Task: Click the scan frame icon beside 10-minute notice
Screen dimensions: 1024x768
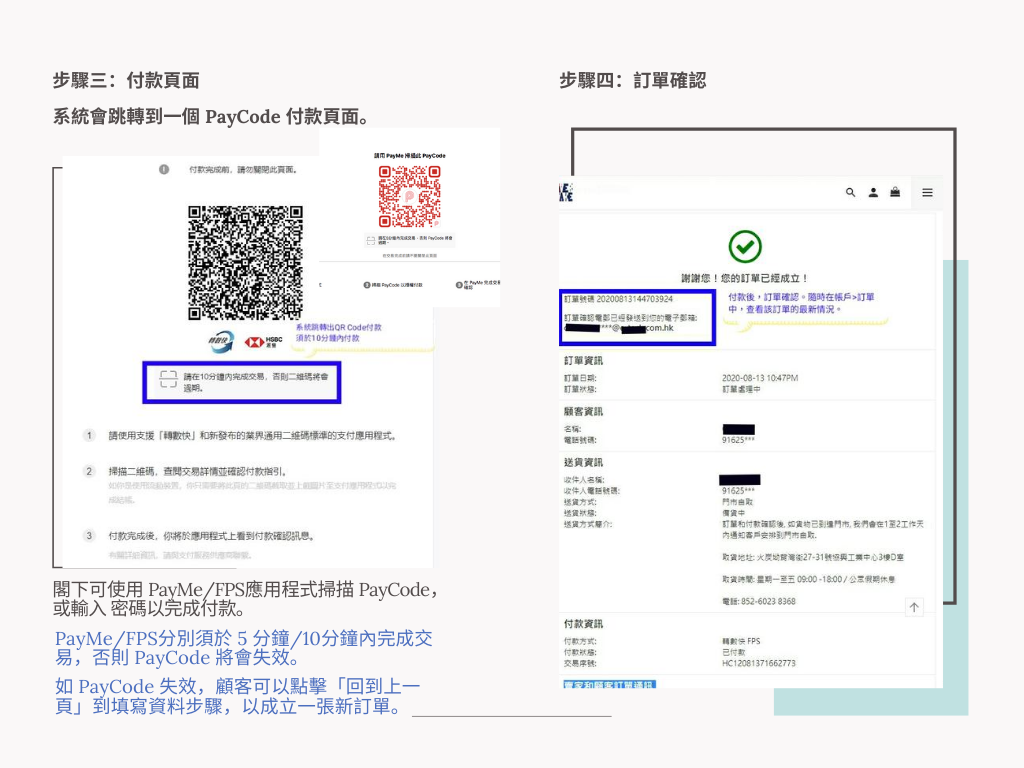Action: [x=168, y=381]
